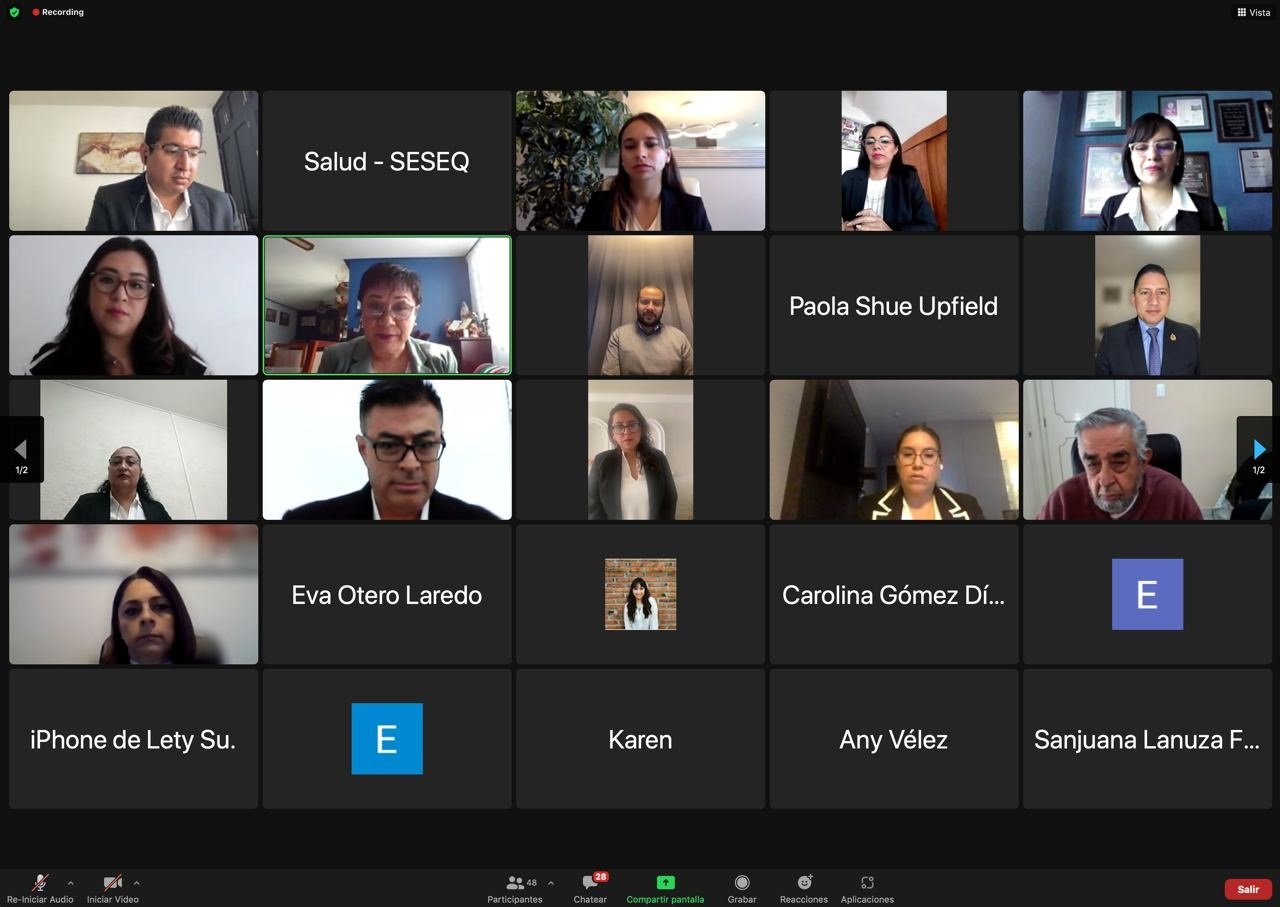Expand video options arrow beside camera
Screen dimensions: 1280x907
[x=136, y=883]
